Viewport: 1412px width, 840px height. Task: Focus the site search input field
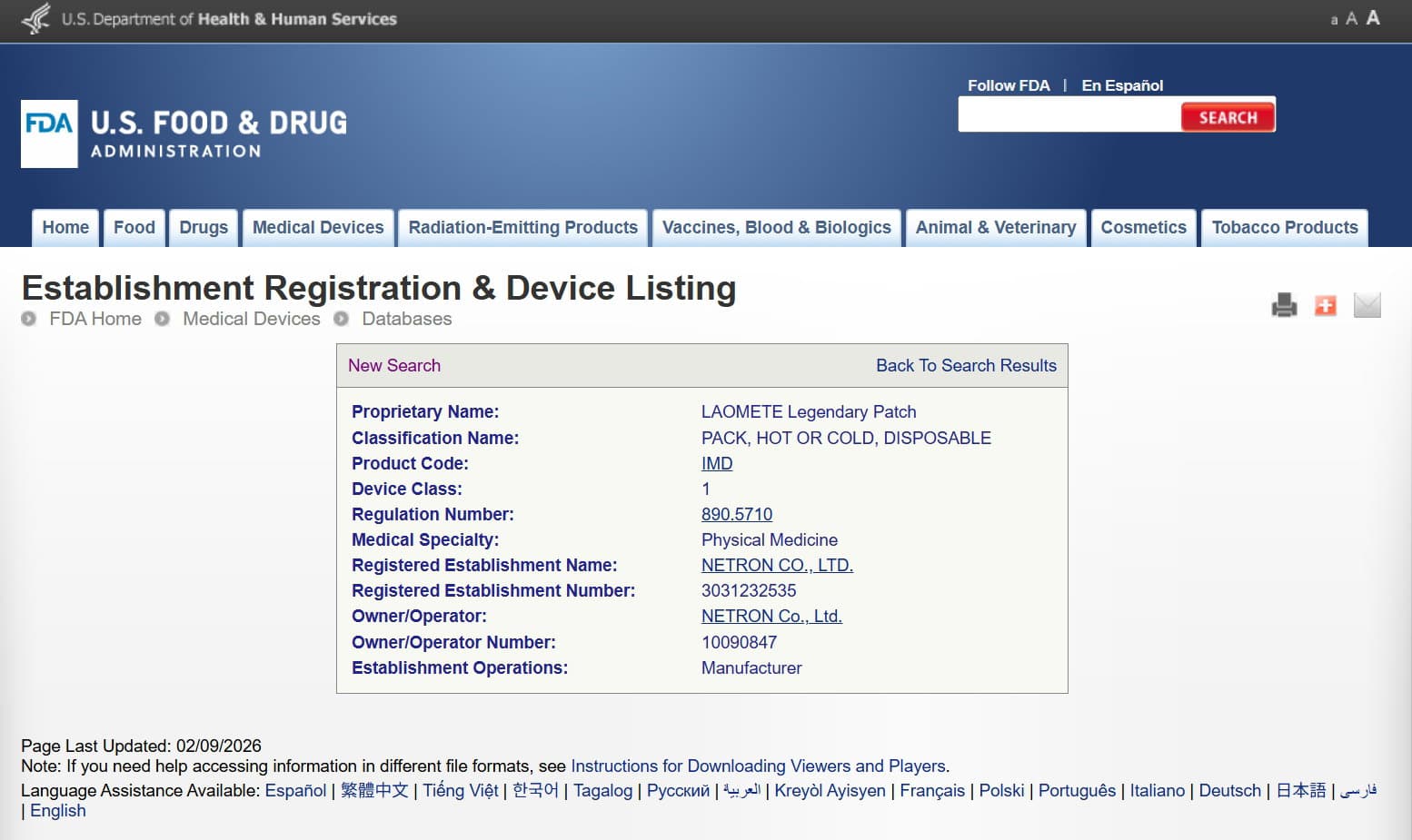[x=1069, y=115]
